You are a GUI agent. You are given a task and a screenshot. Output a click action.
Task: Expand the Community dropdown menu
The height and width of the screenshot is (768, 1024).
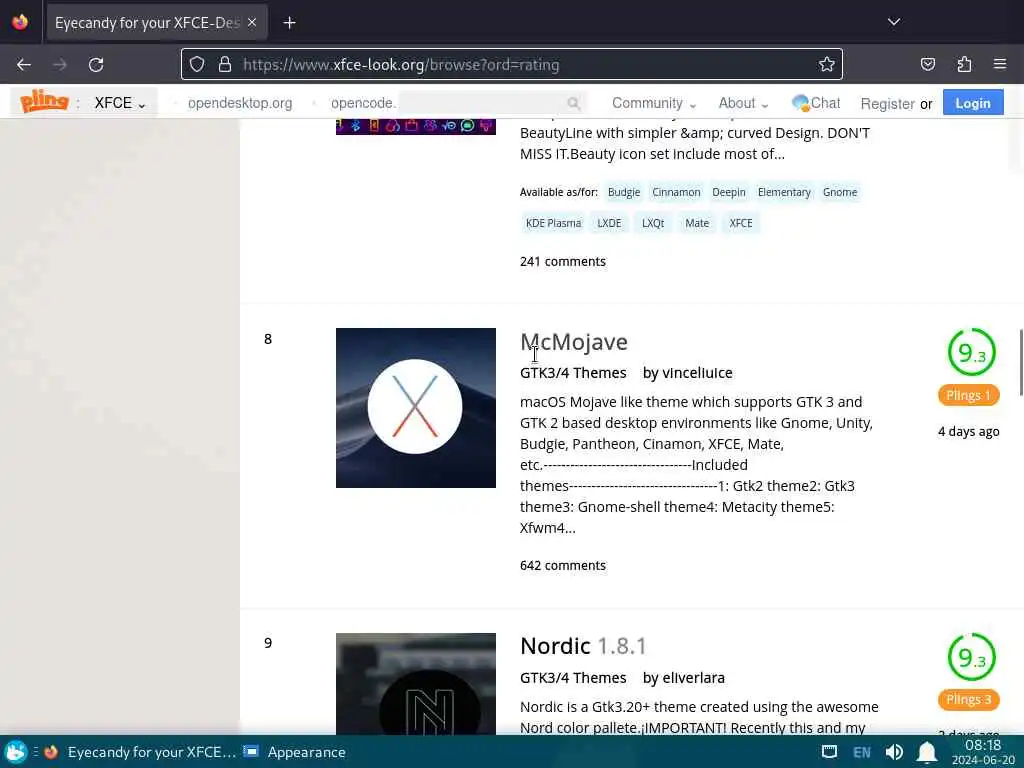(654, 103)
